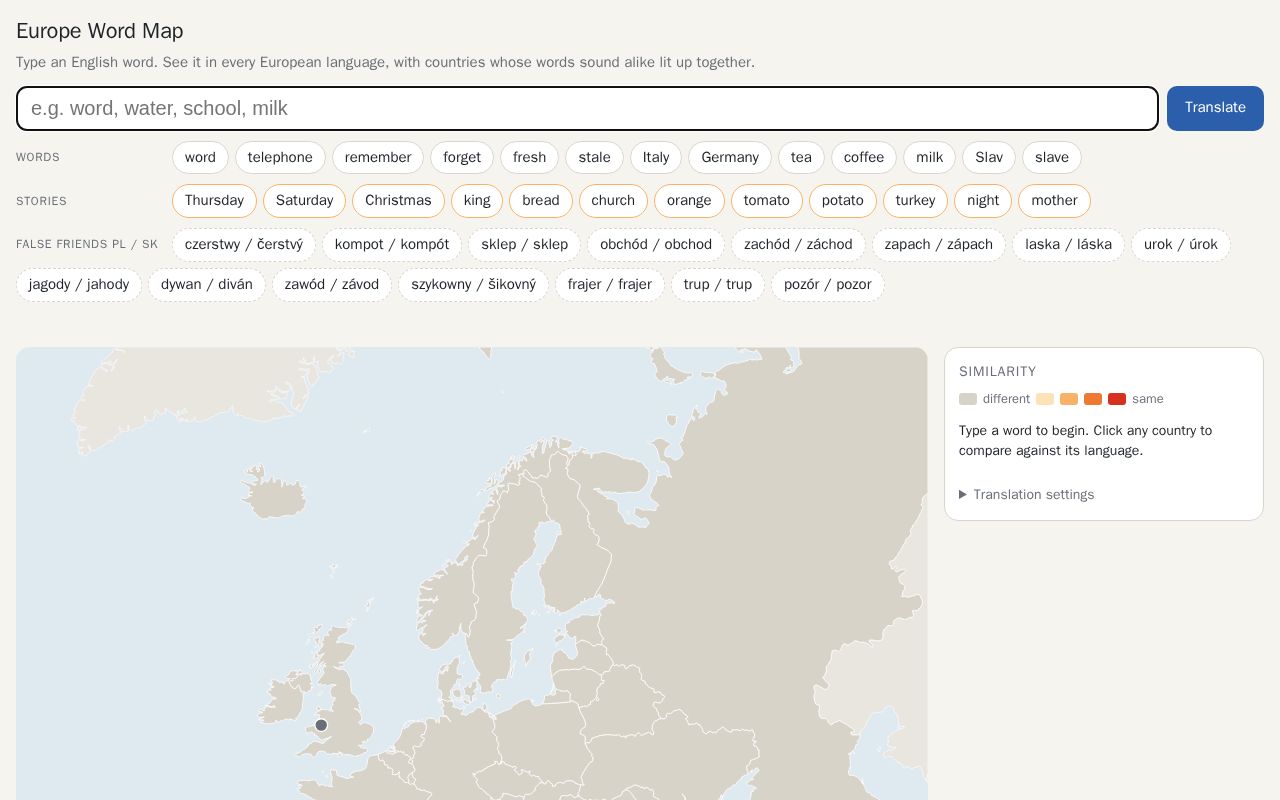Click the 'king' story chip
This screenshot has height=800, width=1280.
point(477,201)
